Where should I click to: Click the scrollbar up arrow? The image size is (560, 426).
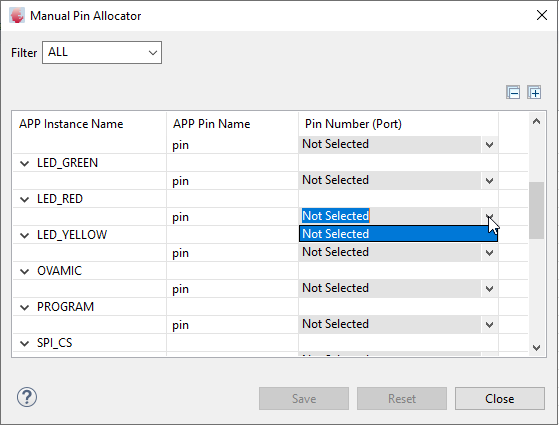pos(536,121)
